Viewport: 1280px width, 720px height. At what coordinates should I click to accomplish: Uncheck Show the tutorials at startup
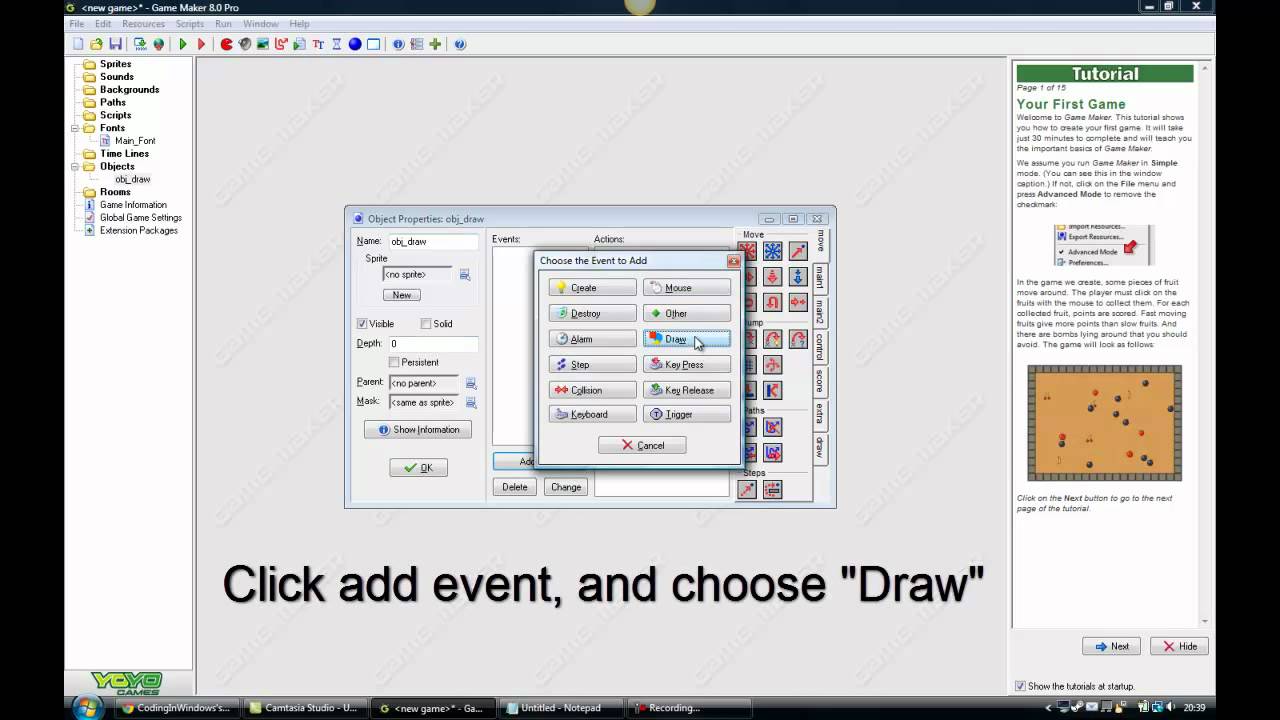click(1020, 686)
